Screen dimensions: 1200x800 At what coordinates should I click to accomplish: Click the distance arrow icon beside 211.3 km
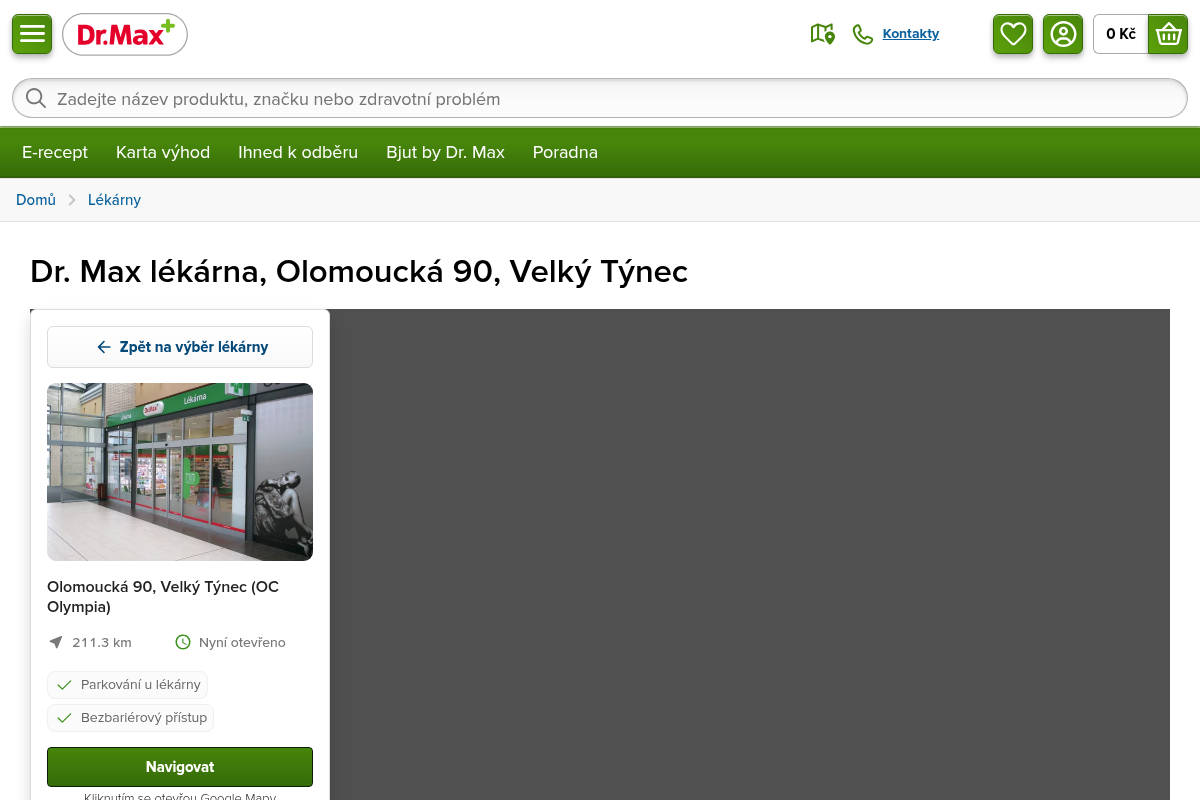click(56, 642)
